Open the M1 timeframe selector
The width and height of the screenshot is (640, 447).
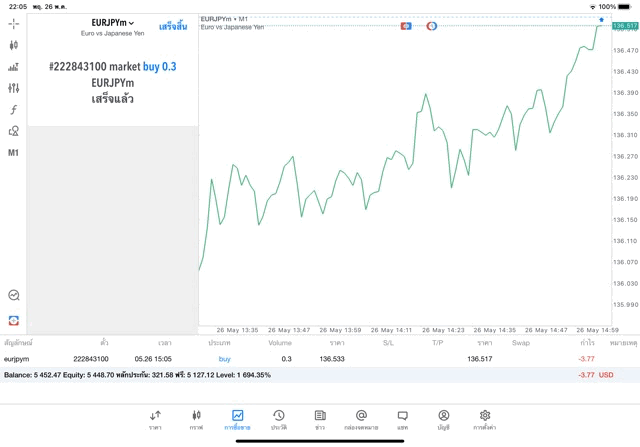(x=14, y=153)
